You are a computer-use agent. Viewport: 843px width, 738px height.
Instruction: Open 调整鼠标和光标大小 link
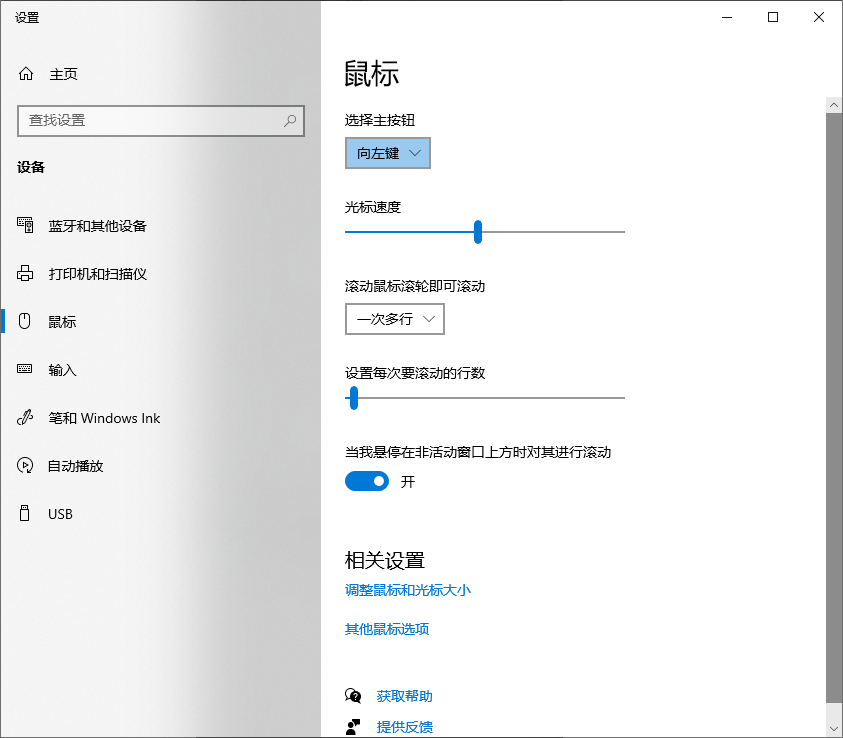tap(407, 590)
